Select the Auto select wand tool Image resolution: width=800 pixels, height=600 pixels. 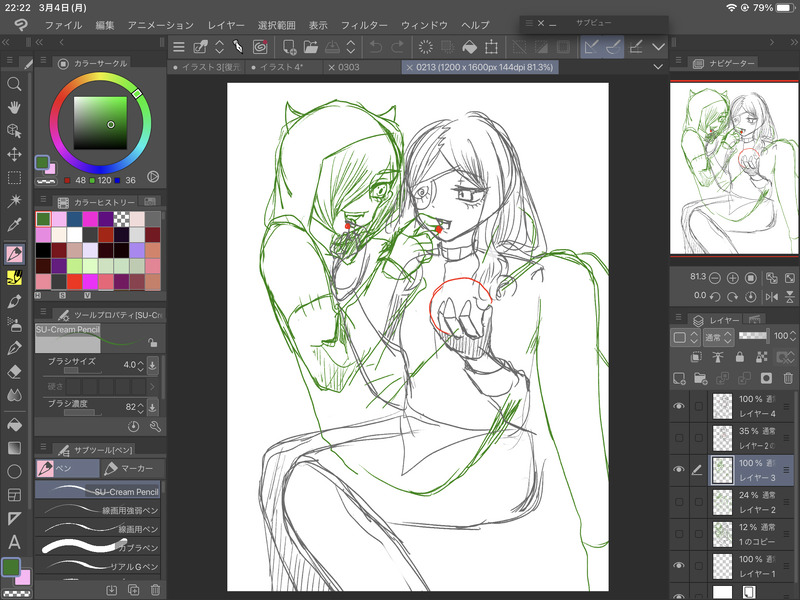pyautogui.click(x=14, y=201)
